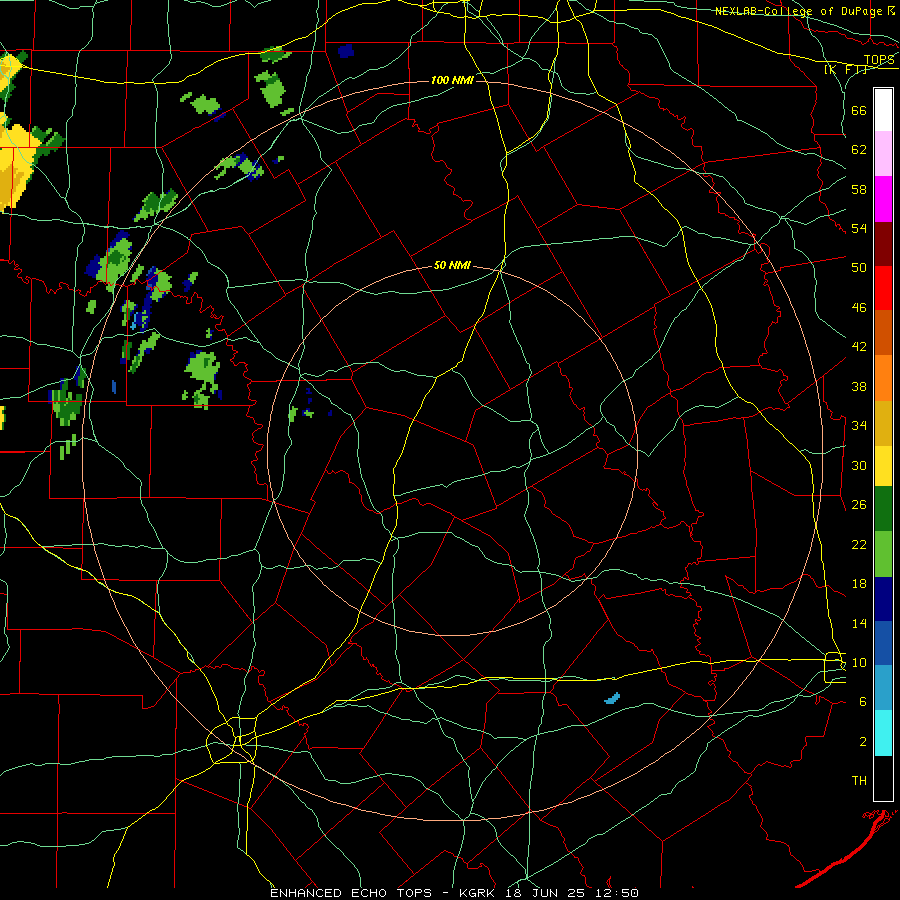The image size is (900, 900).
Task: Click the 66 value on the scale
Action: click(x=859, y=111)
